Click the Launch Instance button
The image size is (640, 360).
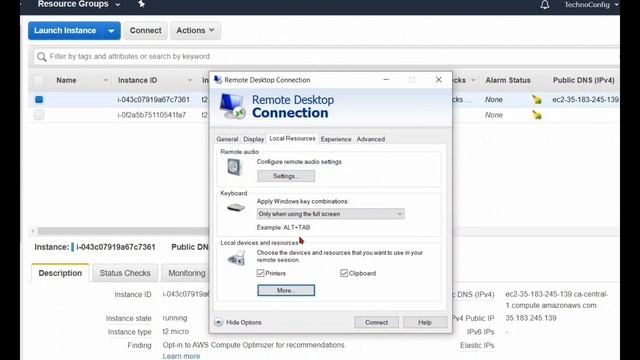coord(65,31)
